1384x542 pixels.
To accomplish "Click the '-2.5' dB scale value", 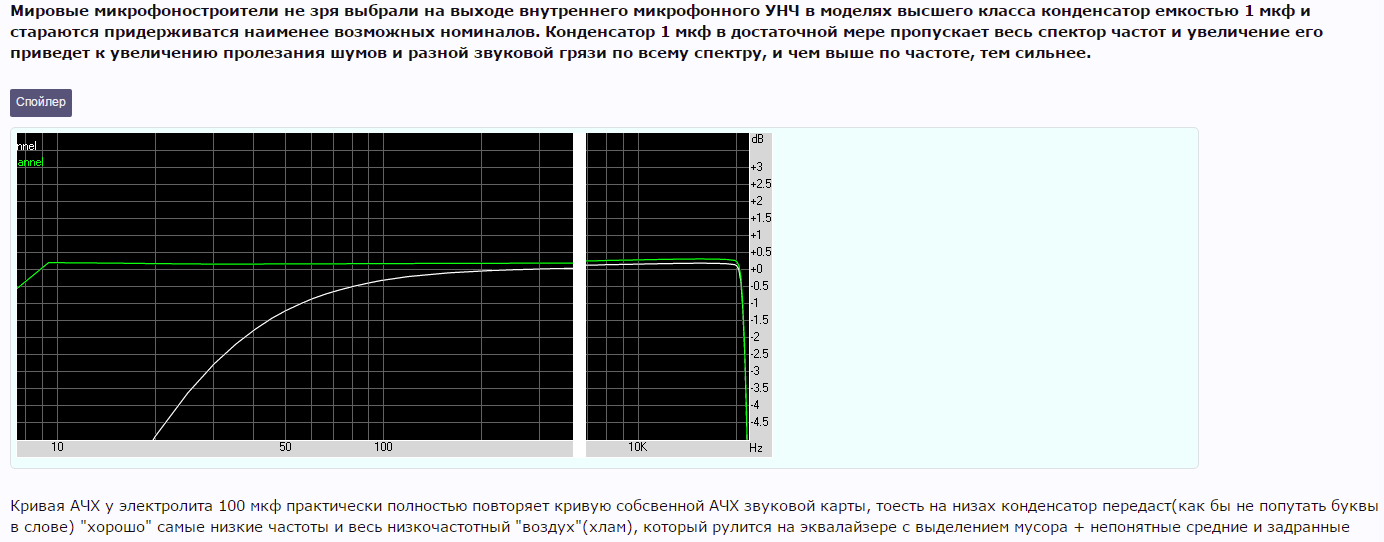I will coord(761,354).
